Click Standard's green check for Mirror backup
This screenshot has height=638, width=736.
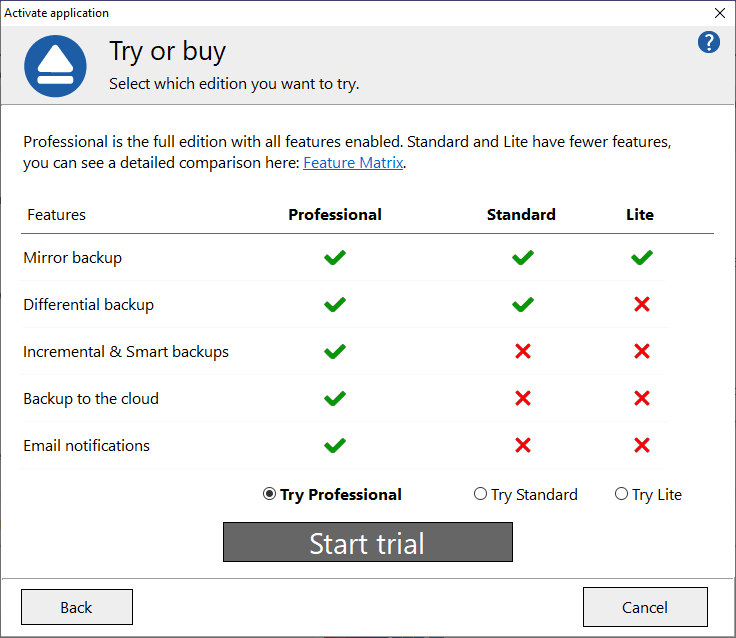tap(522, 257)
